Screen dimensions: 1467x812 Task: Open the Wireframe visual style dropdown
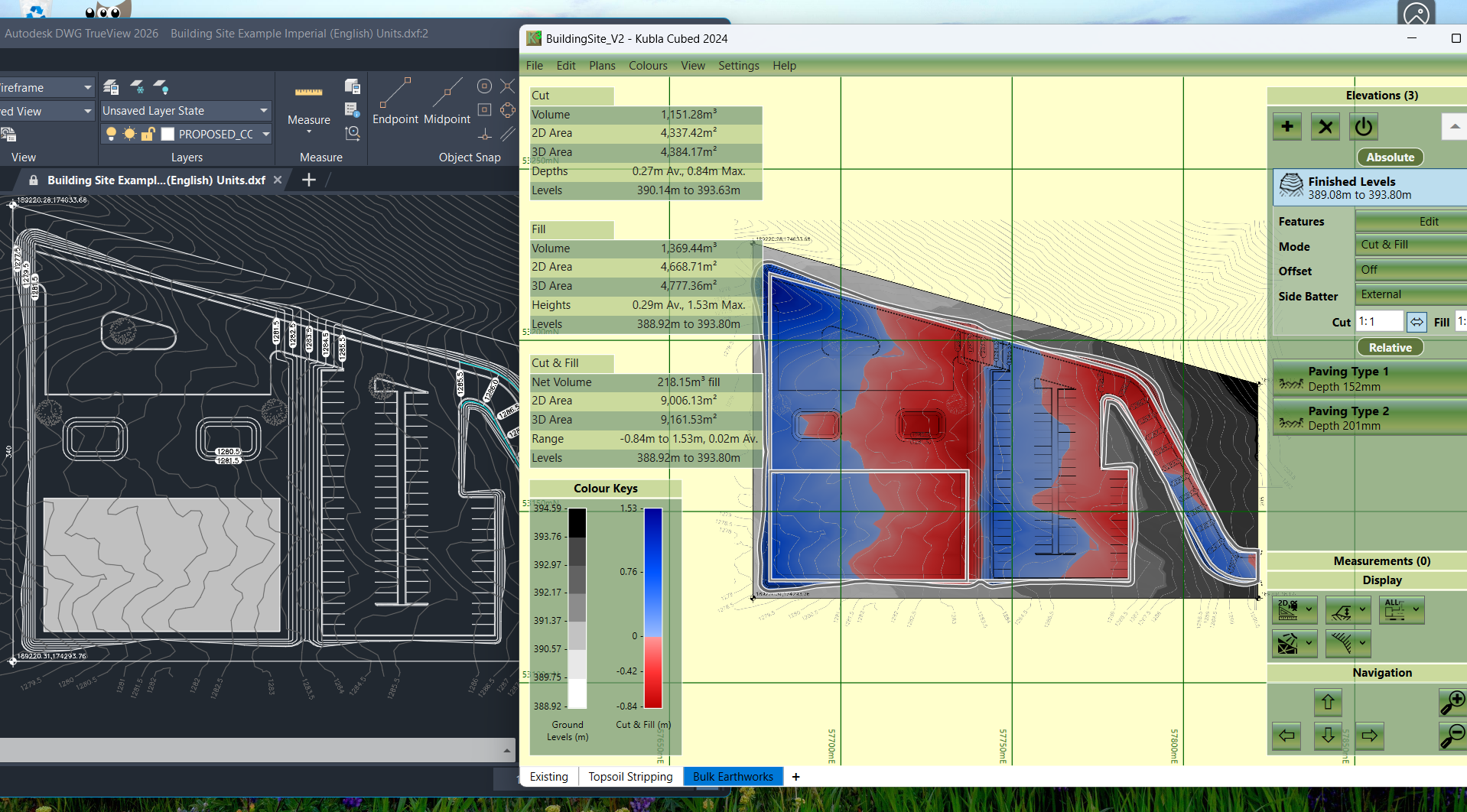tap(47, 88)
